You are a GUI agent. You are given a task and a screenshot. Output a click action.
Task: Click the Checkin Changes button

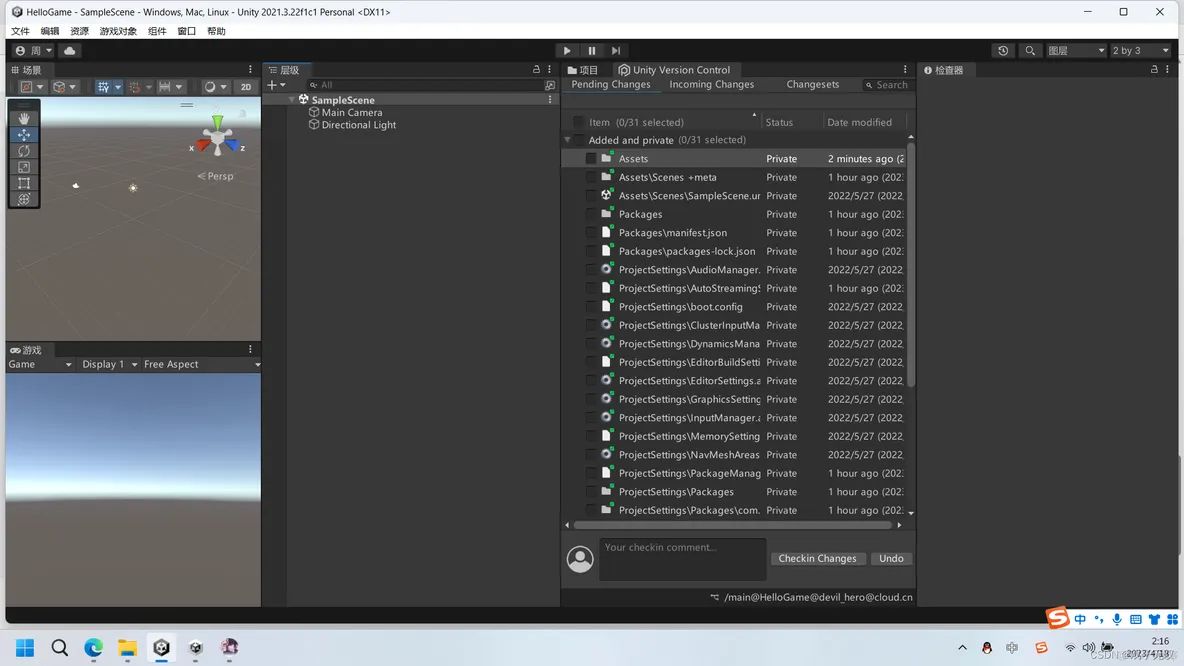coord(817,559)
